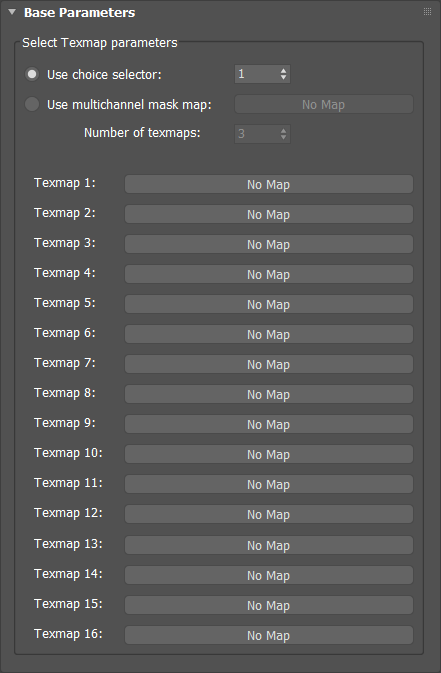Select the Use choice selector radio button
This screenshot has height=673, width=441.
(x=32, y=74)
